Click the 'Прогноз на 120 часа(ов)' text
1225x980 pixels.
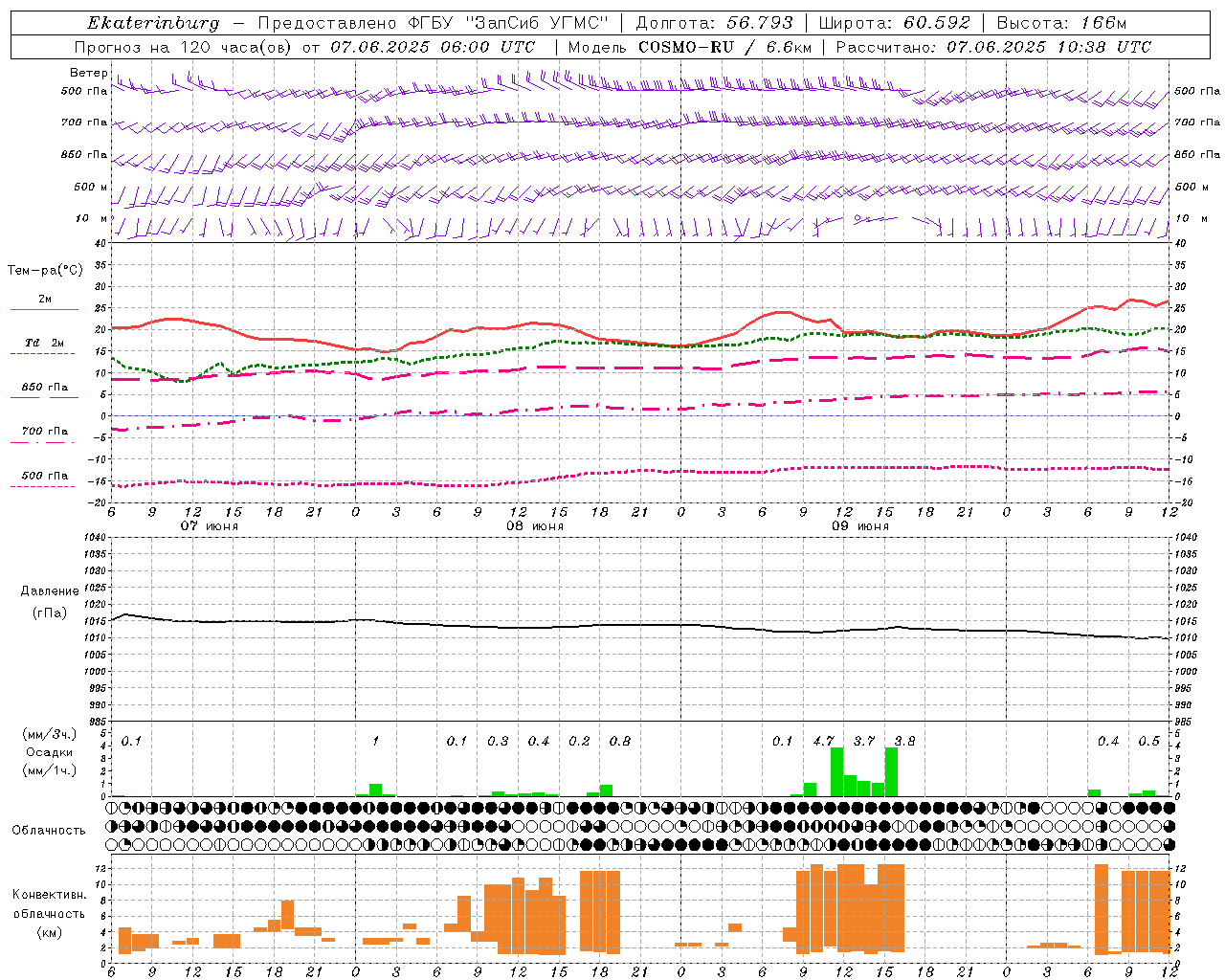[x=184, y=47]
